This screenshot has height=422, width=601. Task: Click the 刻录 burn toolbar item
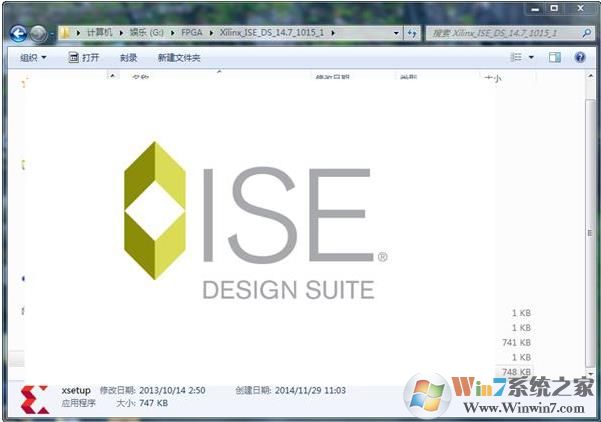point(129,58)
